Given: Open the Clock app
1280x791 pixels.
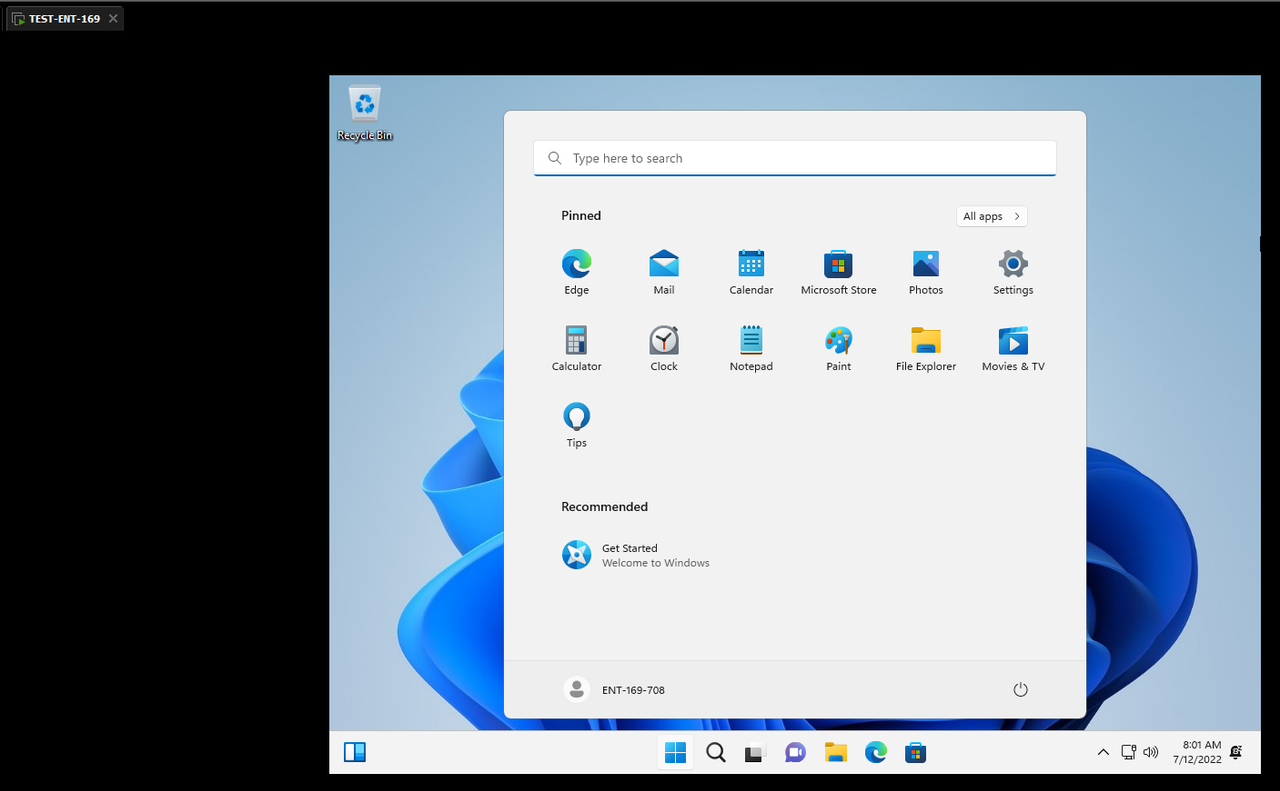Looking at the screenshot, I should pyautogui.click(x=664, y=348).
